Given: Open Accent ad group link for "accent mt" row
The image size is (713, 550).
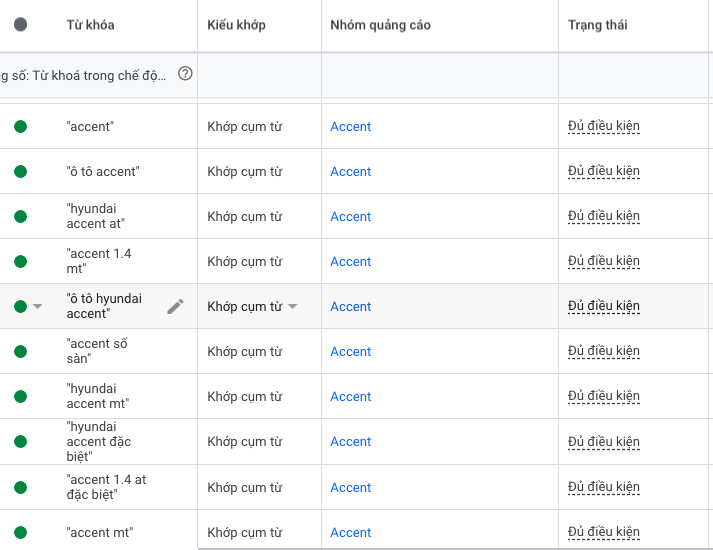Looking at the screenshot, I should [x=351, y=533].
